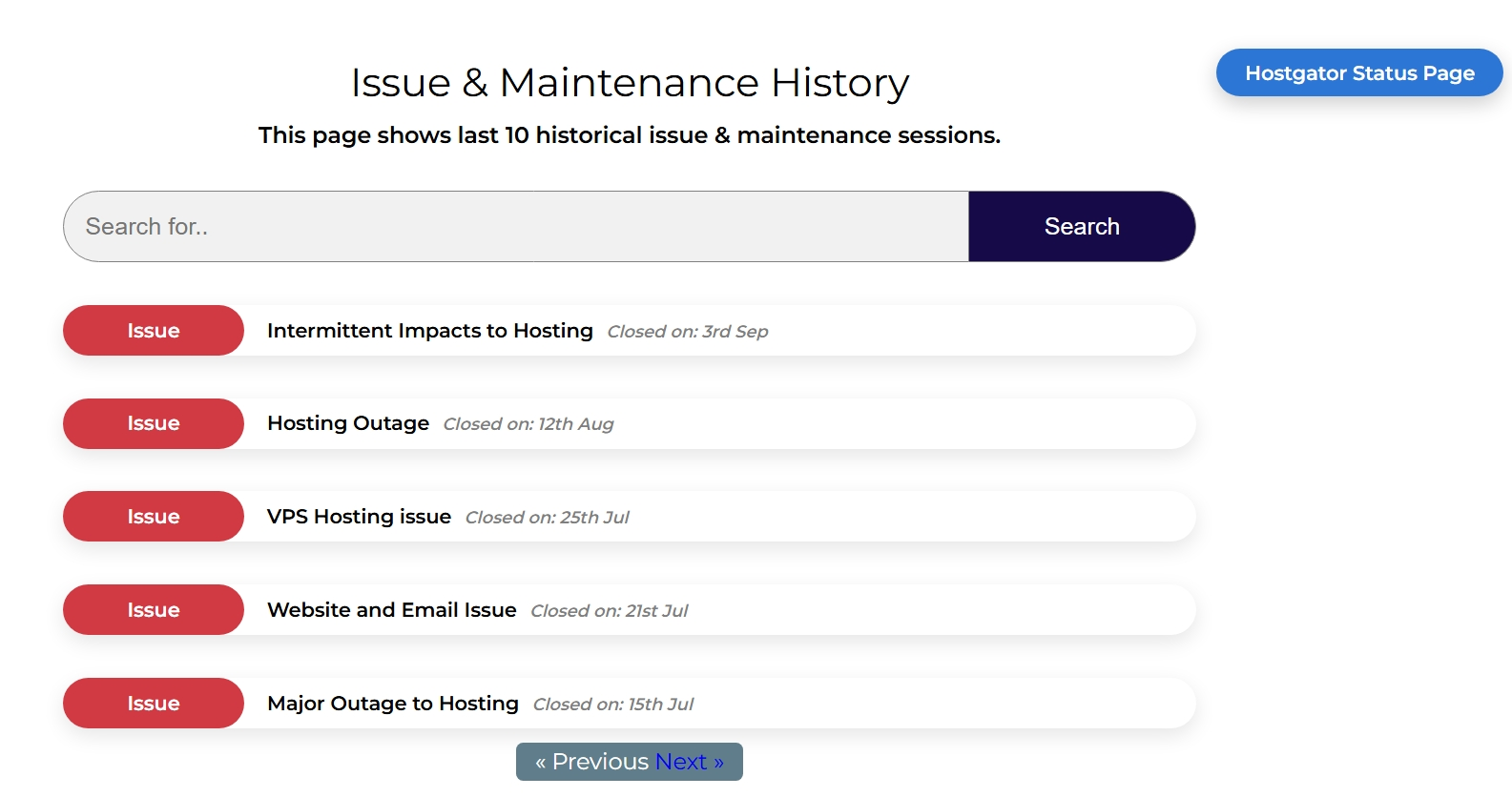Click the Issue badge for Website and Email
This screenshot has width=1512, height=797.
point(154,610)
